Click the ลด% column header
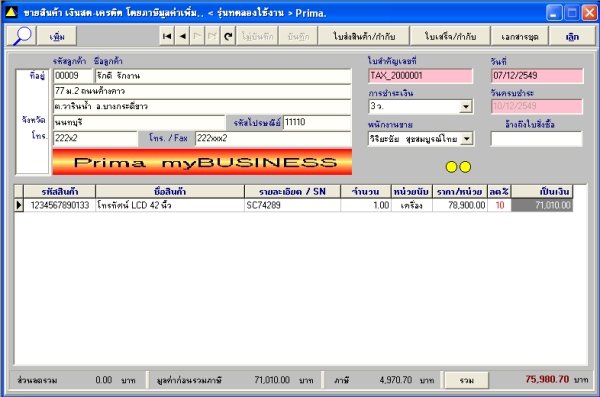Screen dimensions: 600x397 click(499, 191)
